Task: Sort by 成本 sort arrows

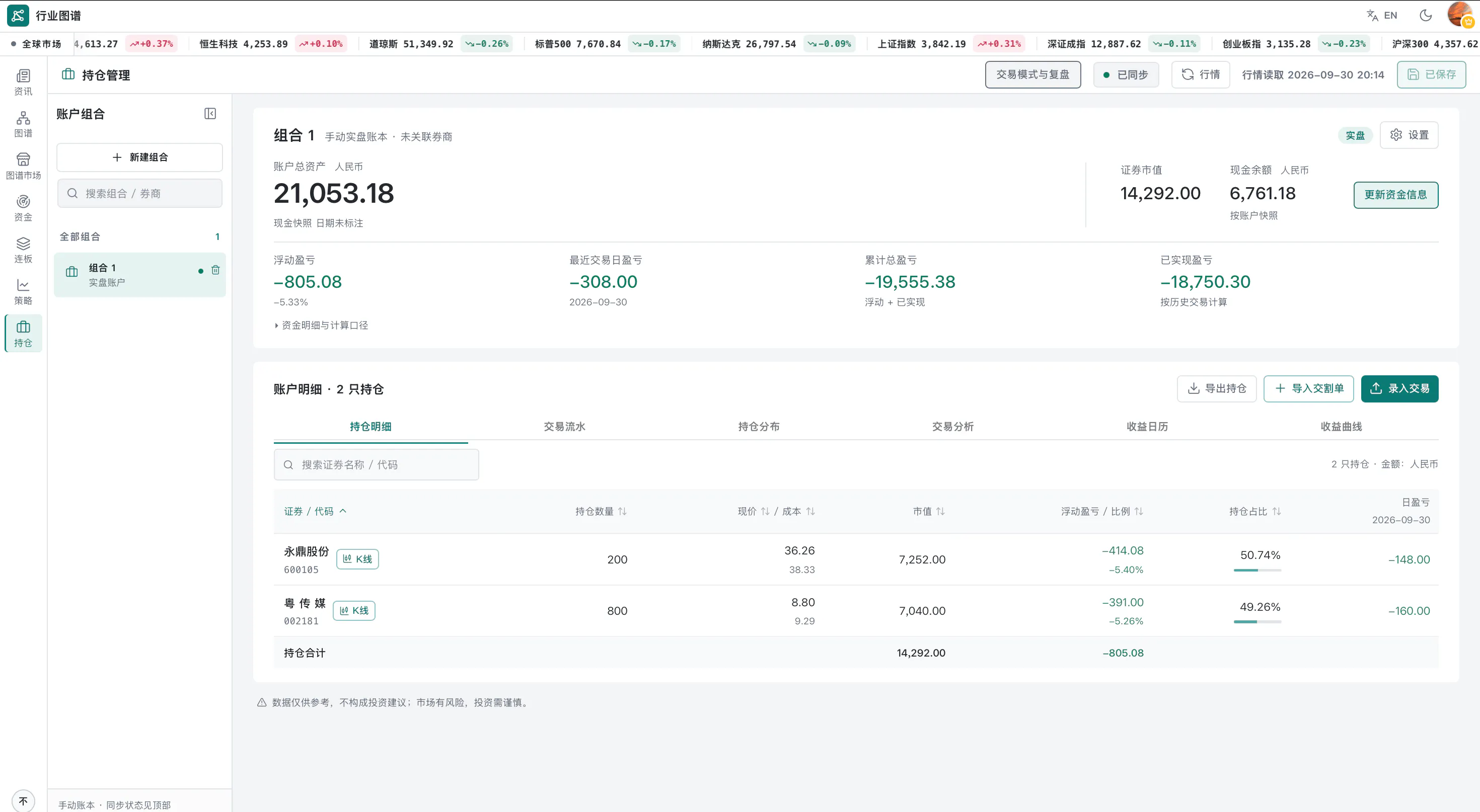Action: [810, 511]
